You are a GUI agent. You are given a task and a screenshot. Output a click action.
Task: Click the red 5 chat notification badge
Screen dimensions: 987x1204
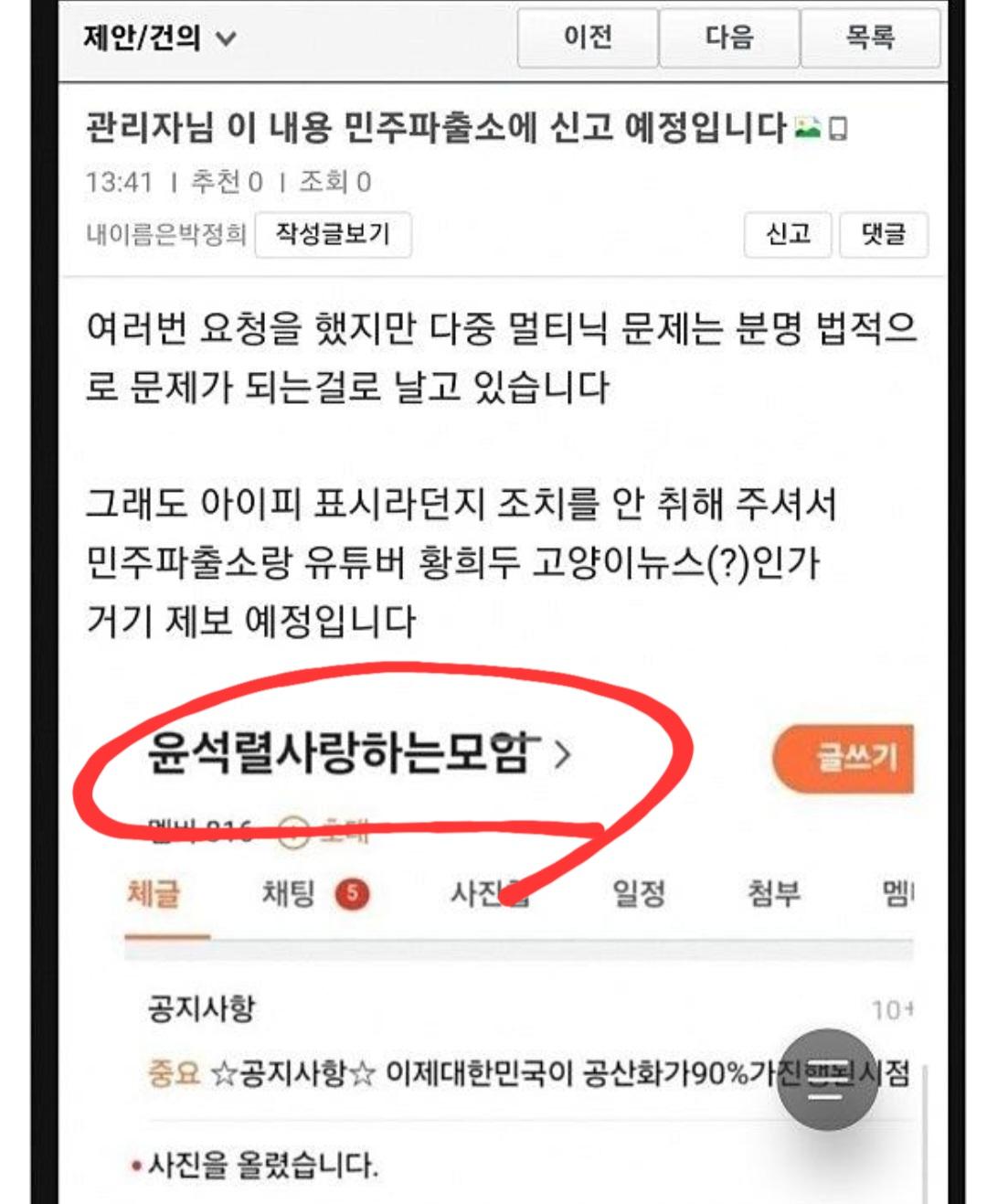[353, 894]
